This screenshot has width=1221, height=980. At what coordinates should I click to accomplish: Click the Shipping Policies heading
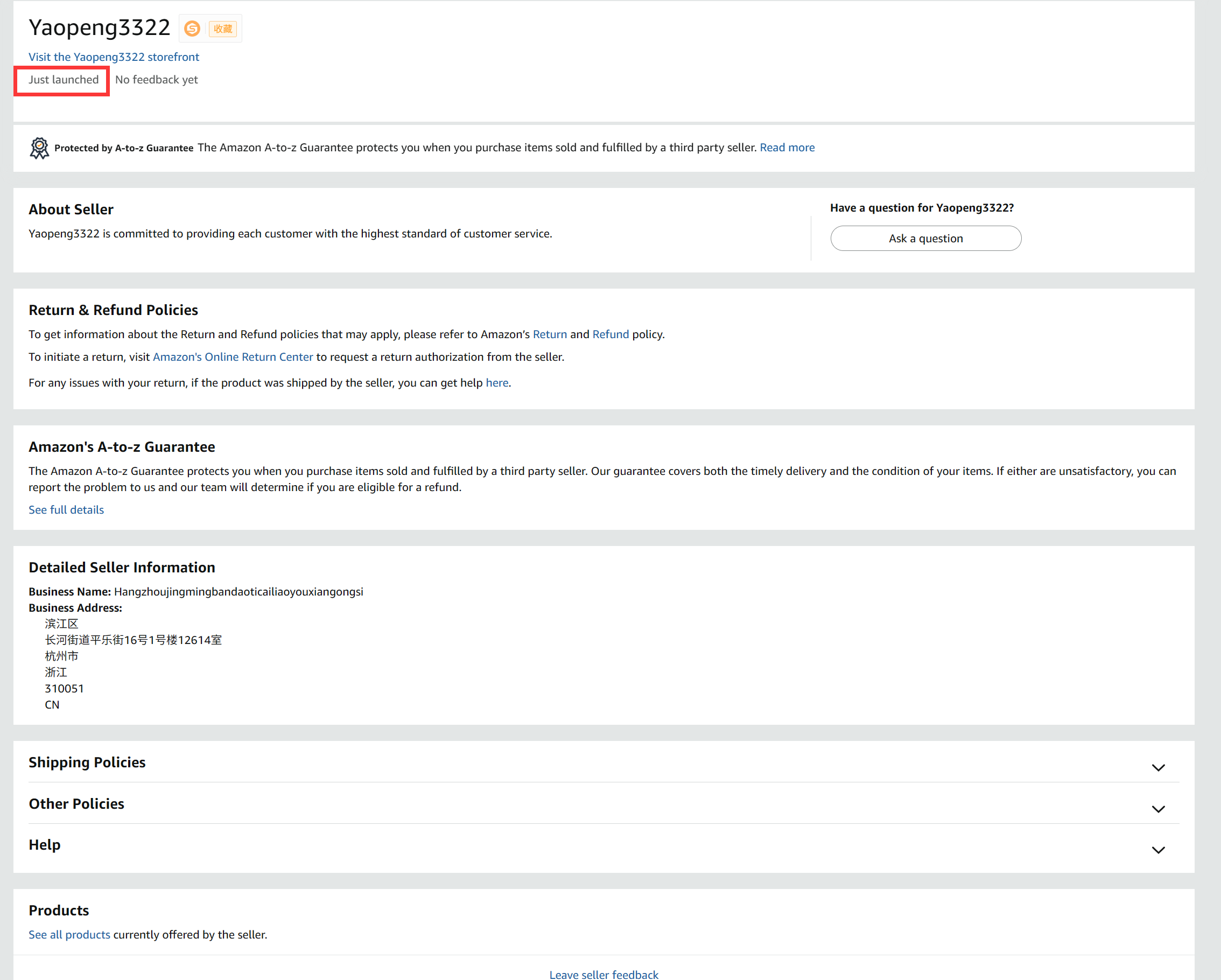click(87, 762)
